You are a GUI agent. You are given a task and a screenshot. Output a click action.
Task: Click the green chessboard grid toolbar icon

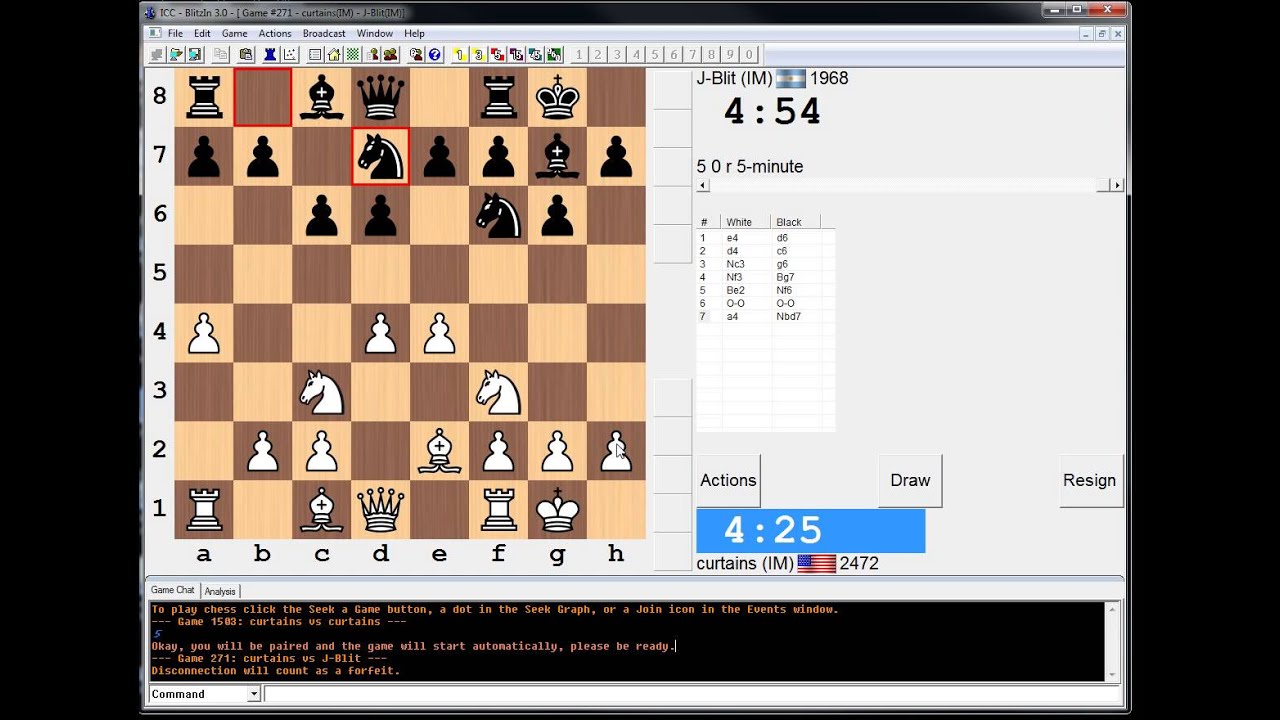pos(353,55)
